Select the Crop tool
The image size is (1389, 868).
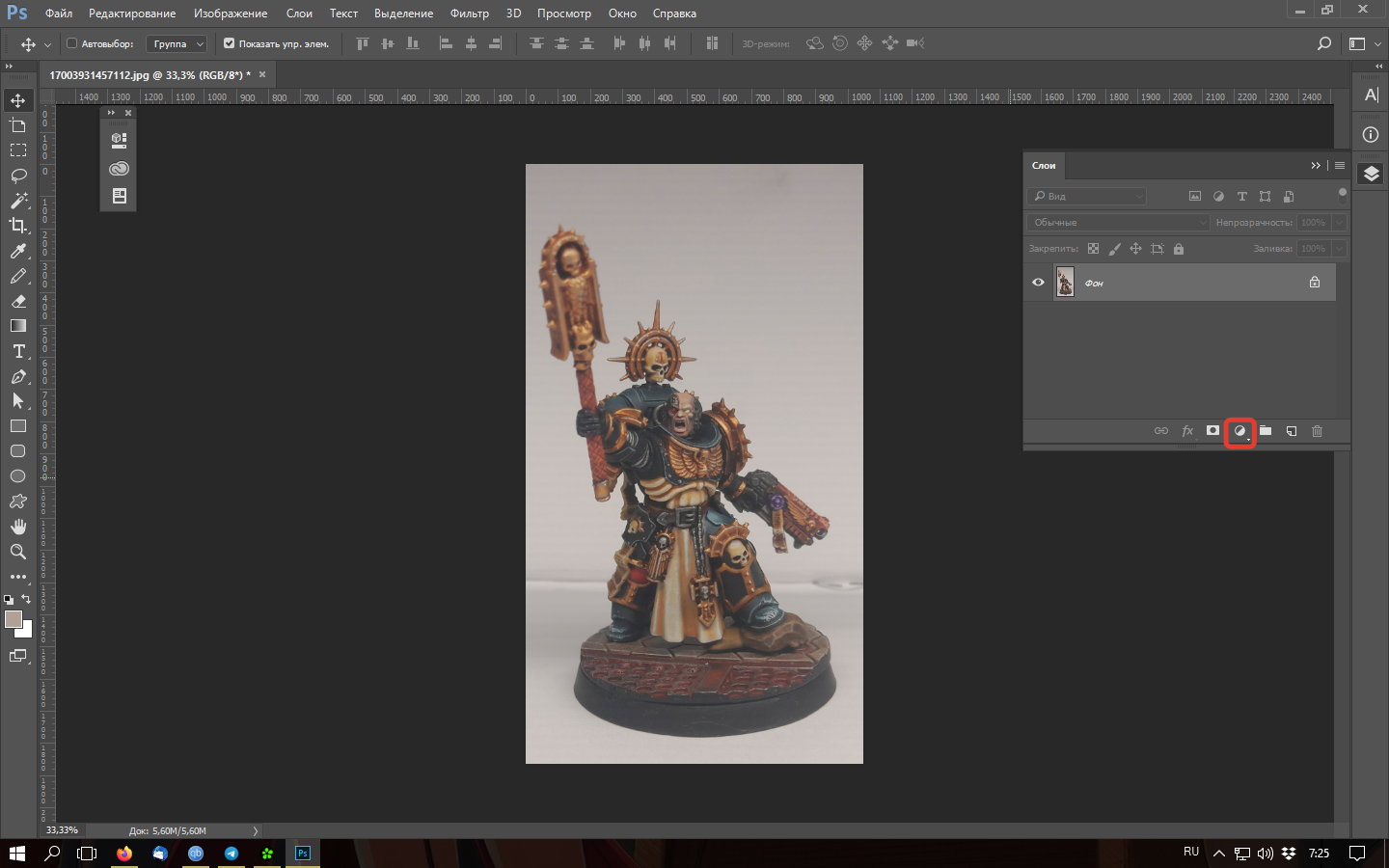(x=18, y=226)
